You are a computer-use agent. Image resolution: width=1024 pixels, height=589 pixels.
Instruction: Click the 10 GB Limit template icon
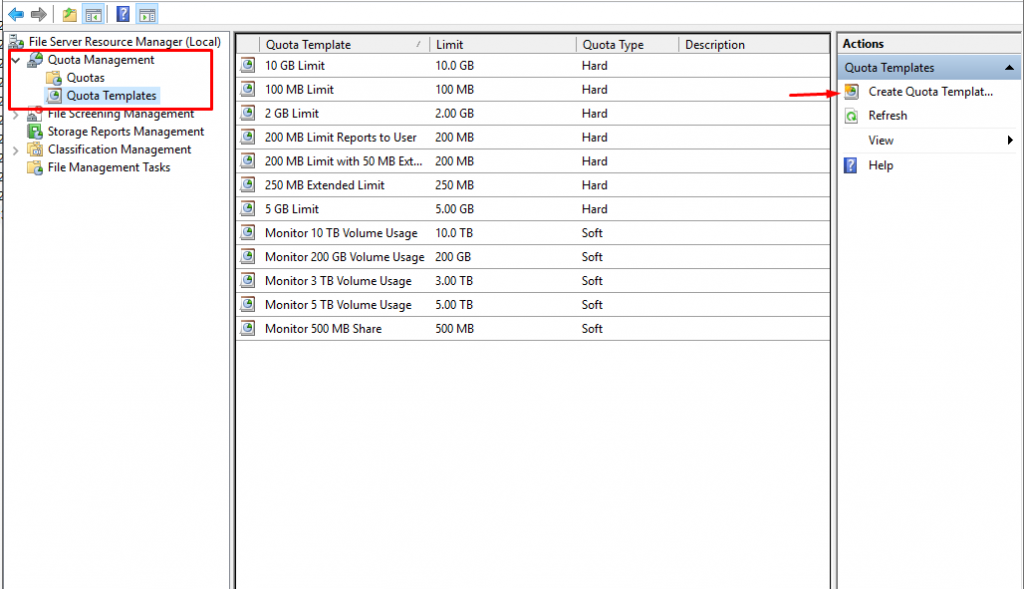[248, 66]
